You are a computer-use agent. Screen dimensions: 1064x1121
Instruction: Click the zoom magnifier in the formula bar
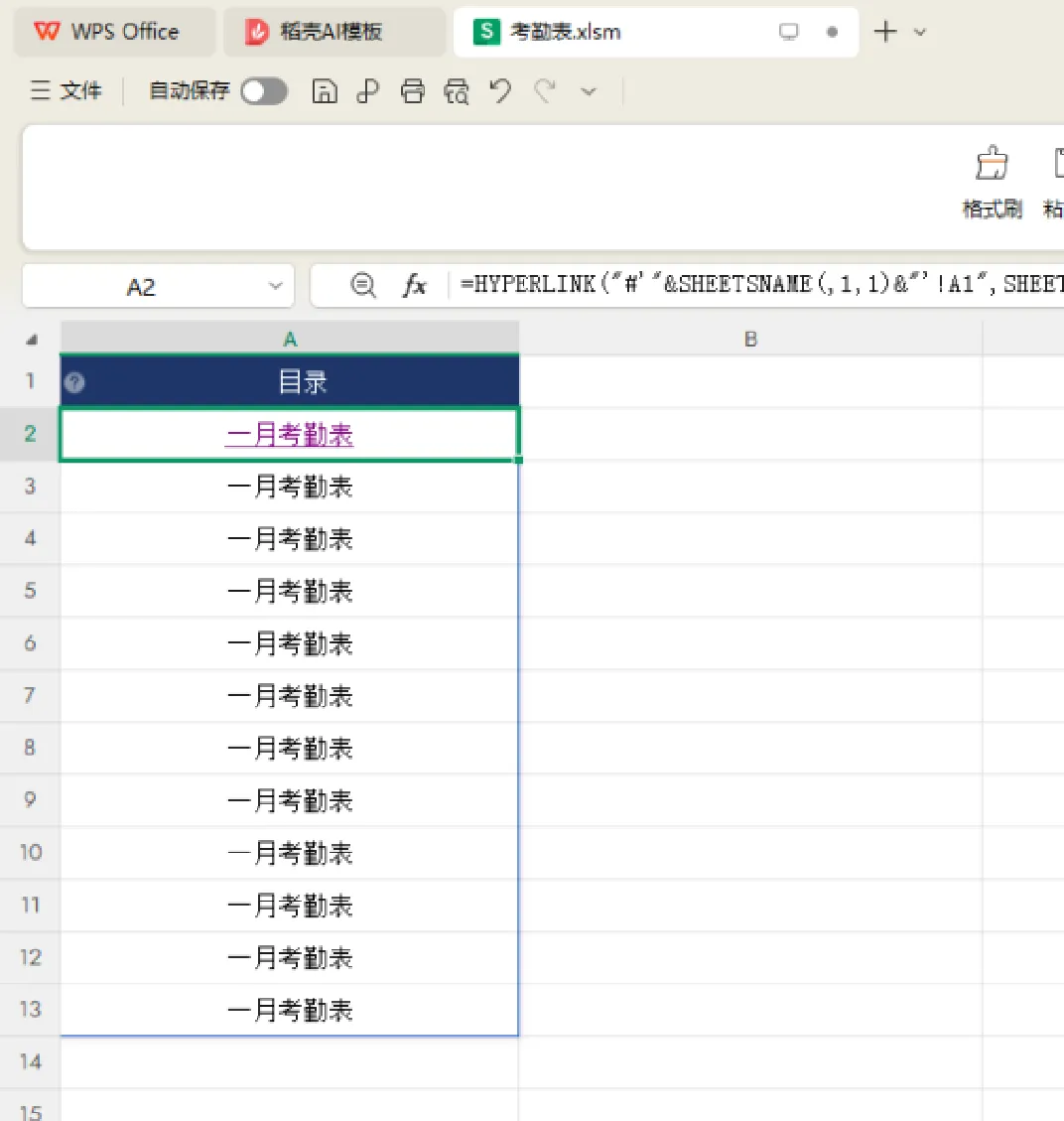pyautogui.click(x=363, y=285)
